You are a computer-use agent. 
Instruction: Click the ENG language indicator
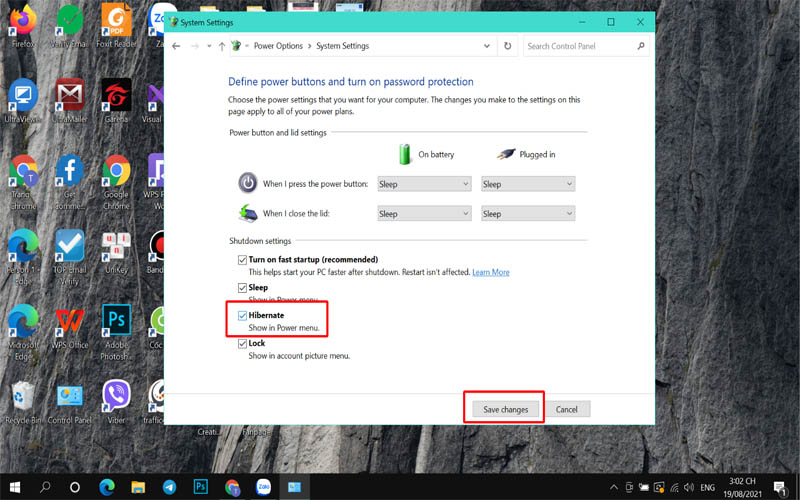708,488
